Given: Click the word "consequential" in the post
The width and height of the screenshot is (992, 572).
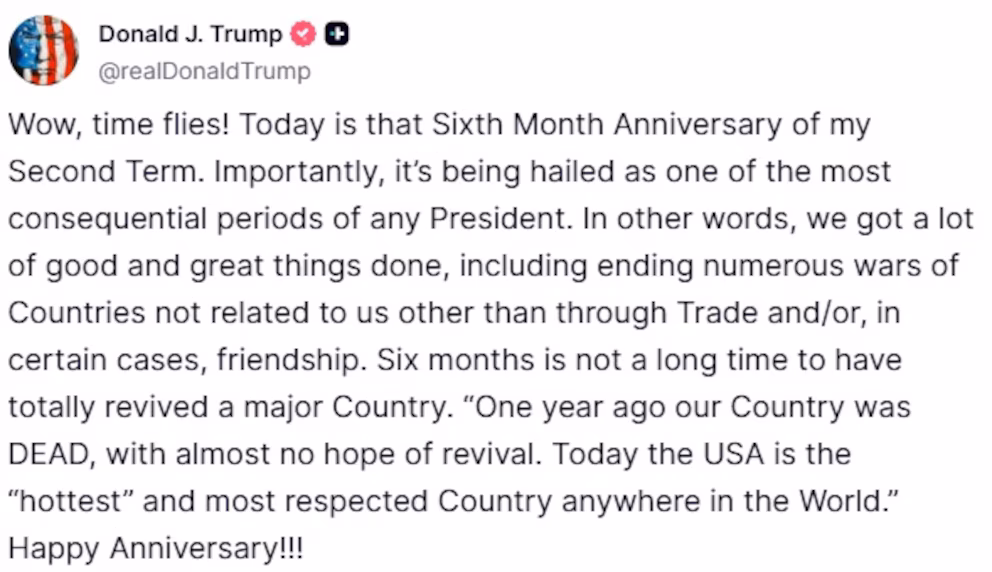Looking at the screenshot, I should pyautogui.click(x=110, y=218).
